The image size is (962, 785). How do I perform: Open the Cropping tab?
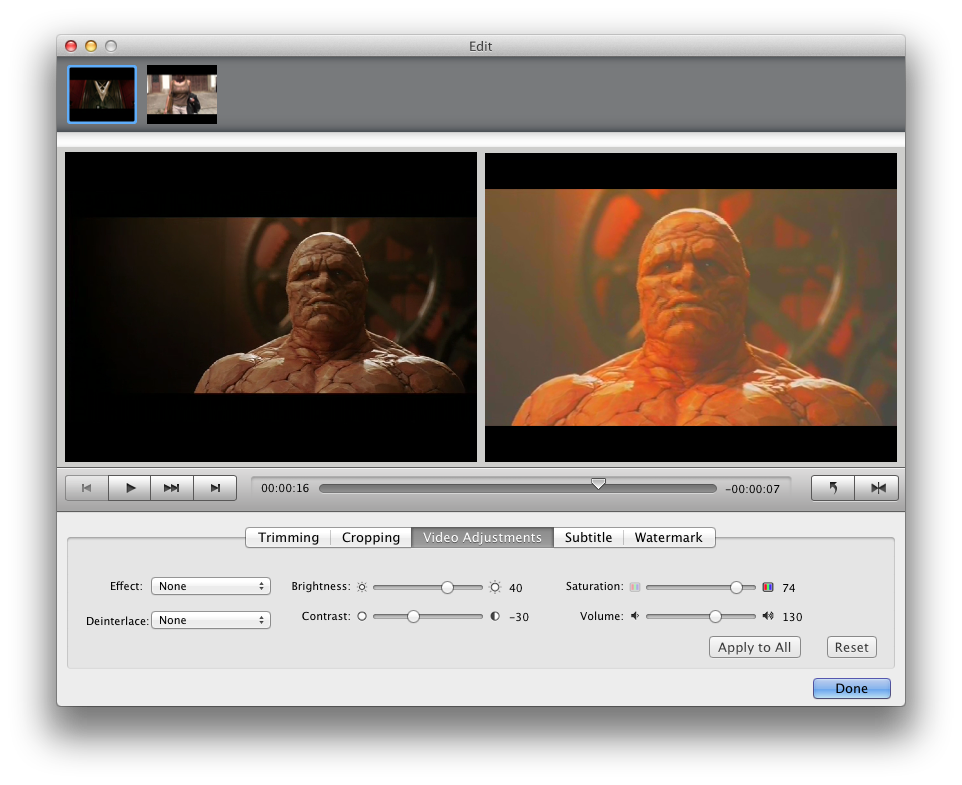point(371,538)
